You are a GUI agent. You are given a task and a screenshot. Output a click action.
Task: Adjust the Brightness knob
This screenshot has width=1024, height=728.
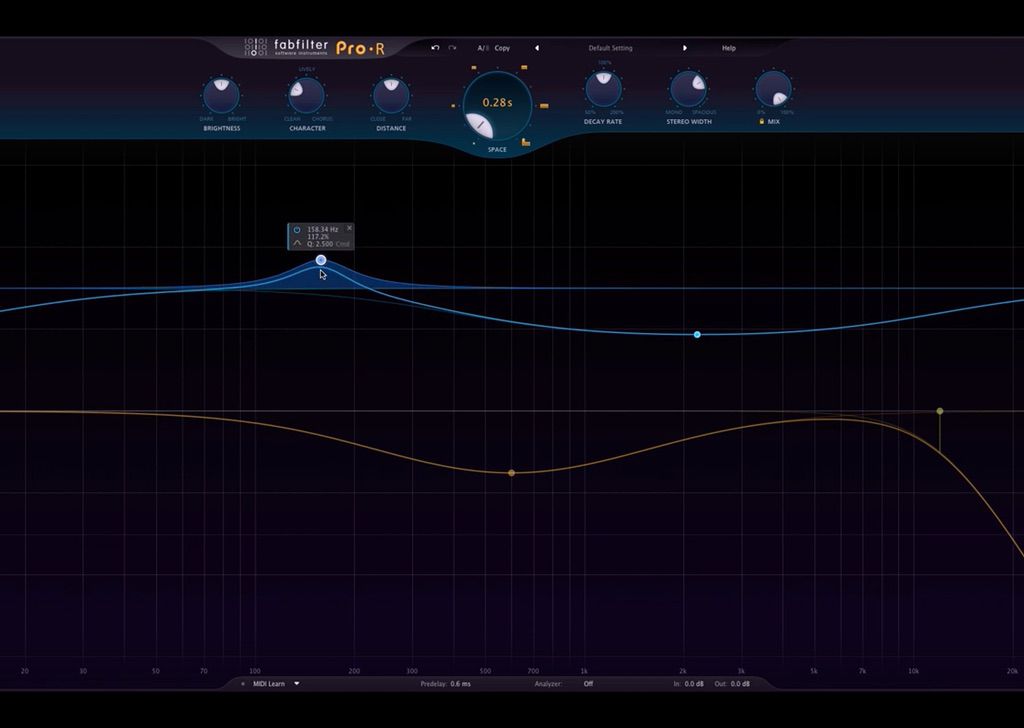coord(221,96)
